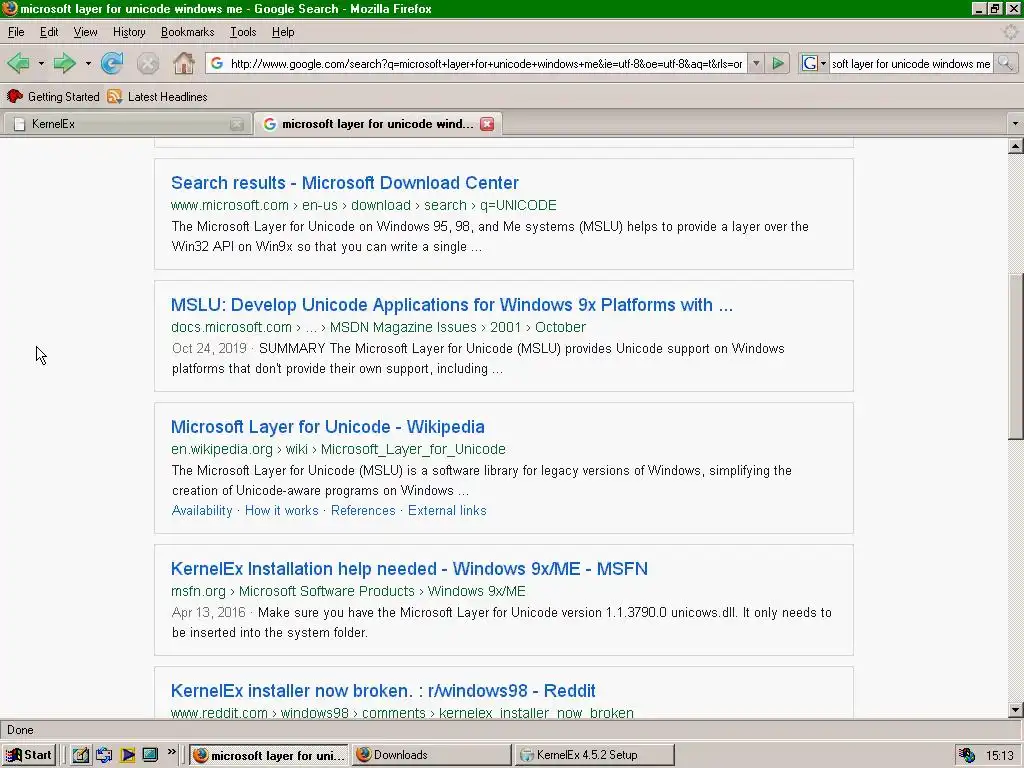Open the Bookmarks menu

pyautogui.click(x=187, y=32)
